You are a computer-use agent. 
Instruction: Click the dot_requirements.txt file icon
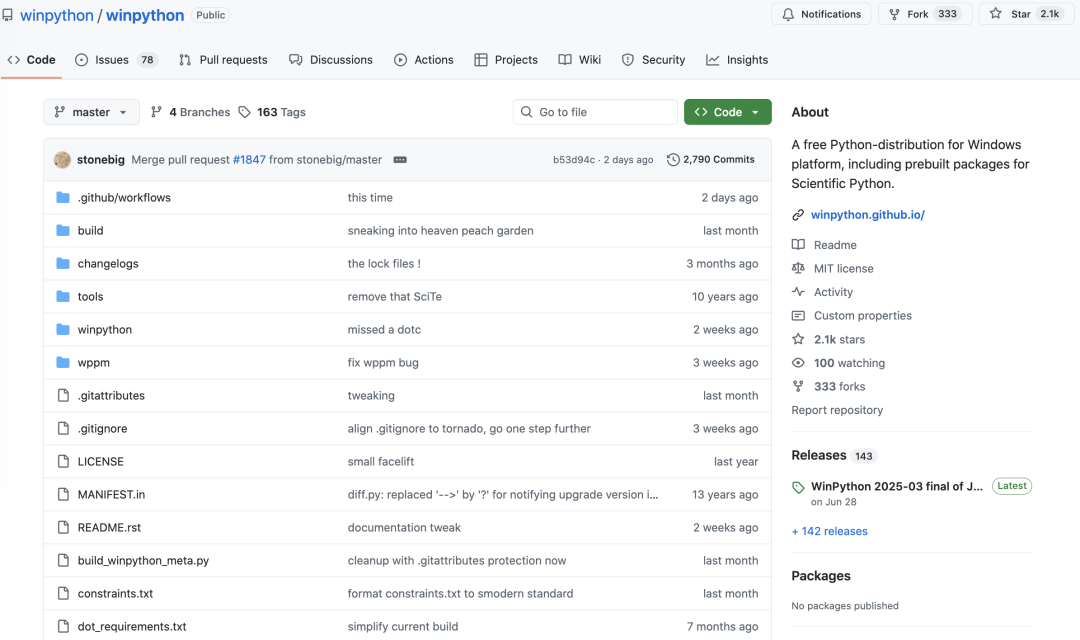[63, 627]
